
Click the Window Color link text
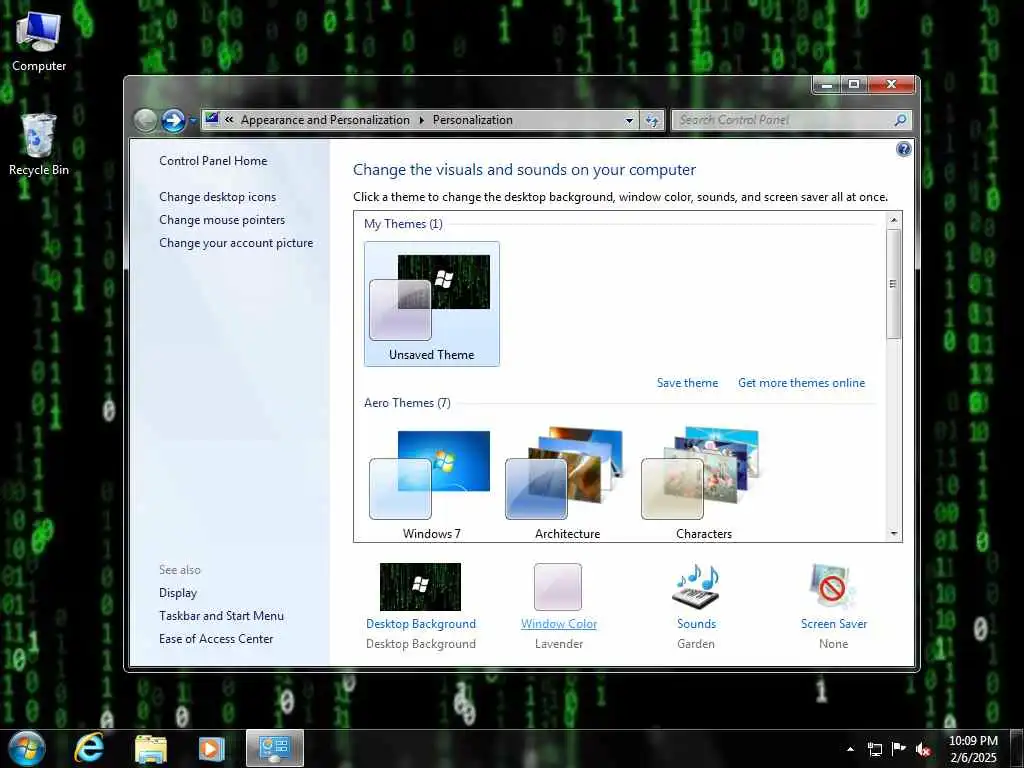click(559, 624)
